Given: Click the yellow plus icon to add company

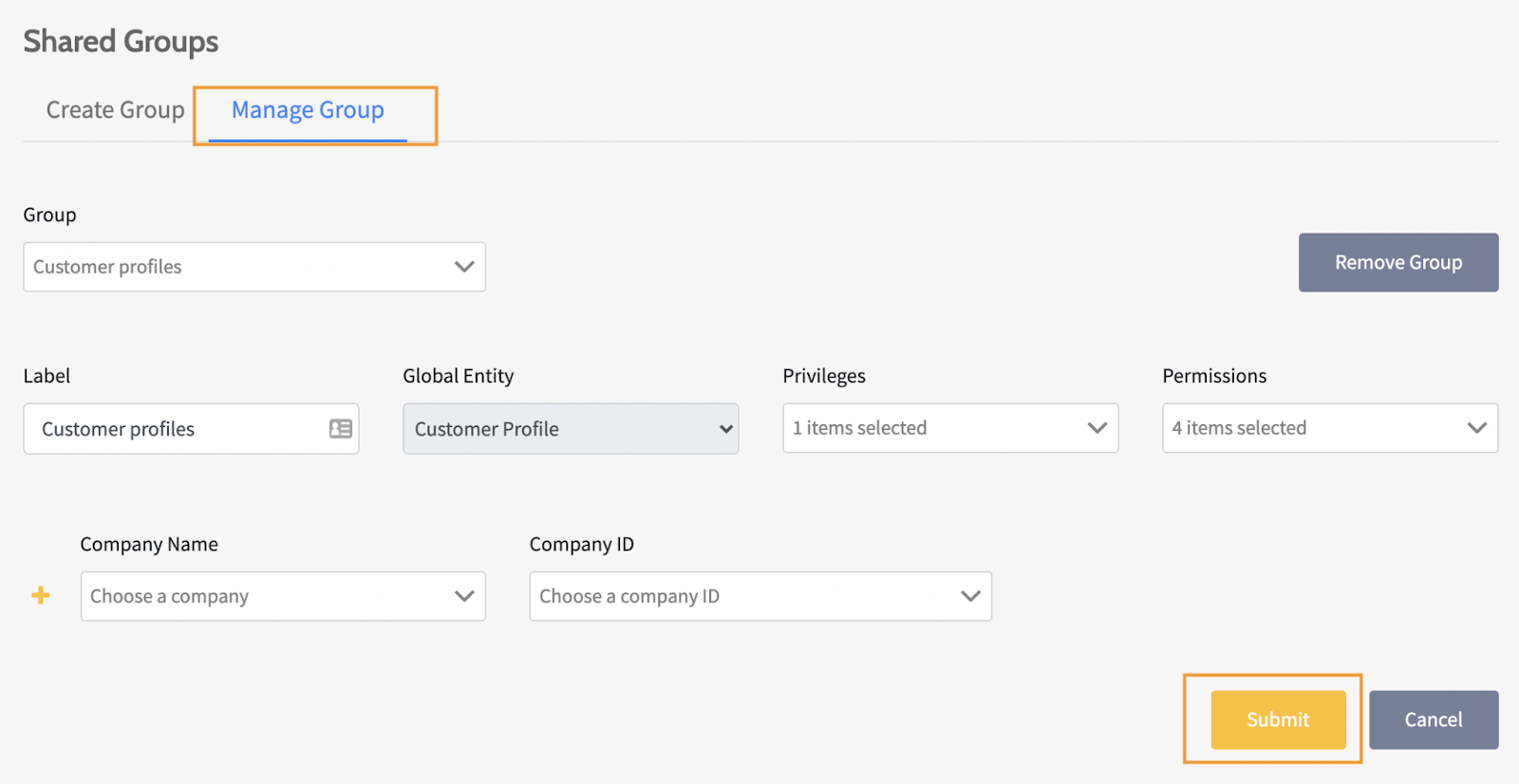Looking at the screenshot, I should [41, 595].
